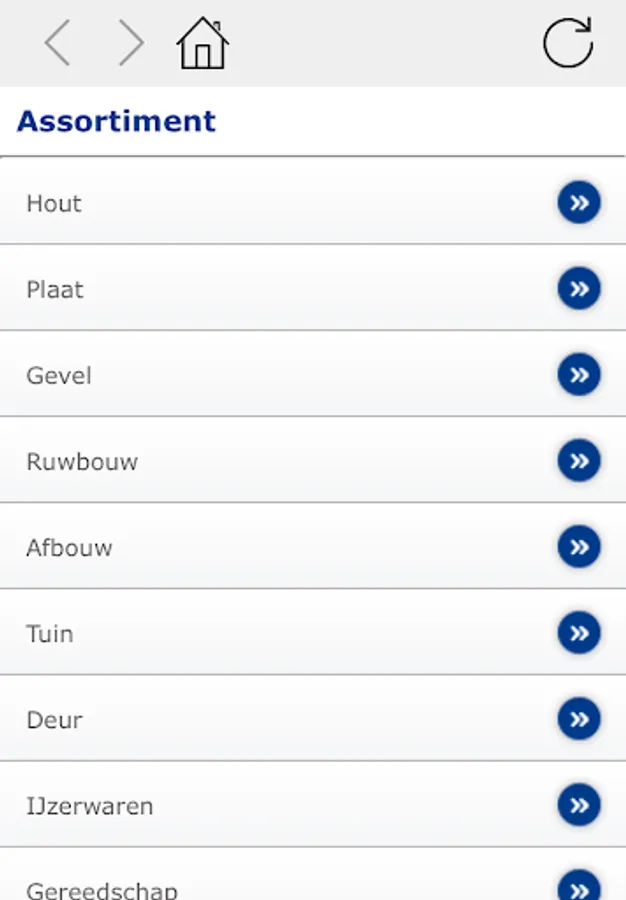Reload the page with the refresh icon

(567, 43)
